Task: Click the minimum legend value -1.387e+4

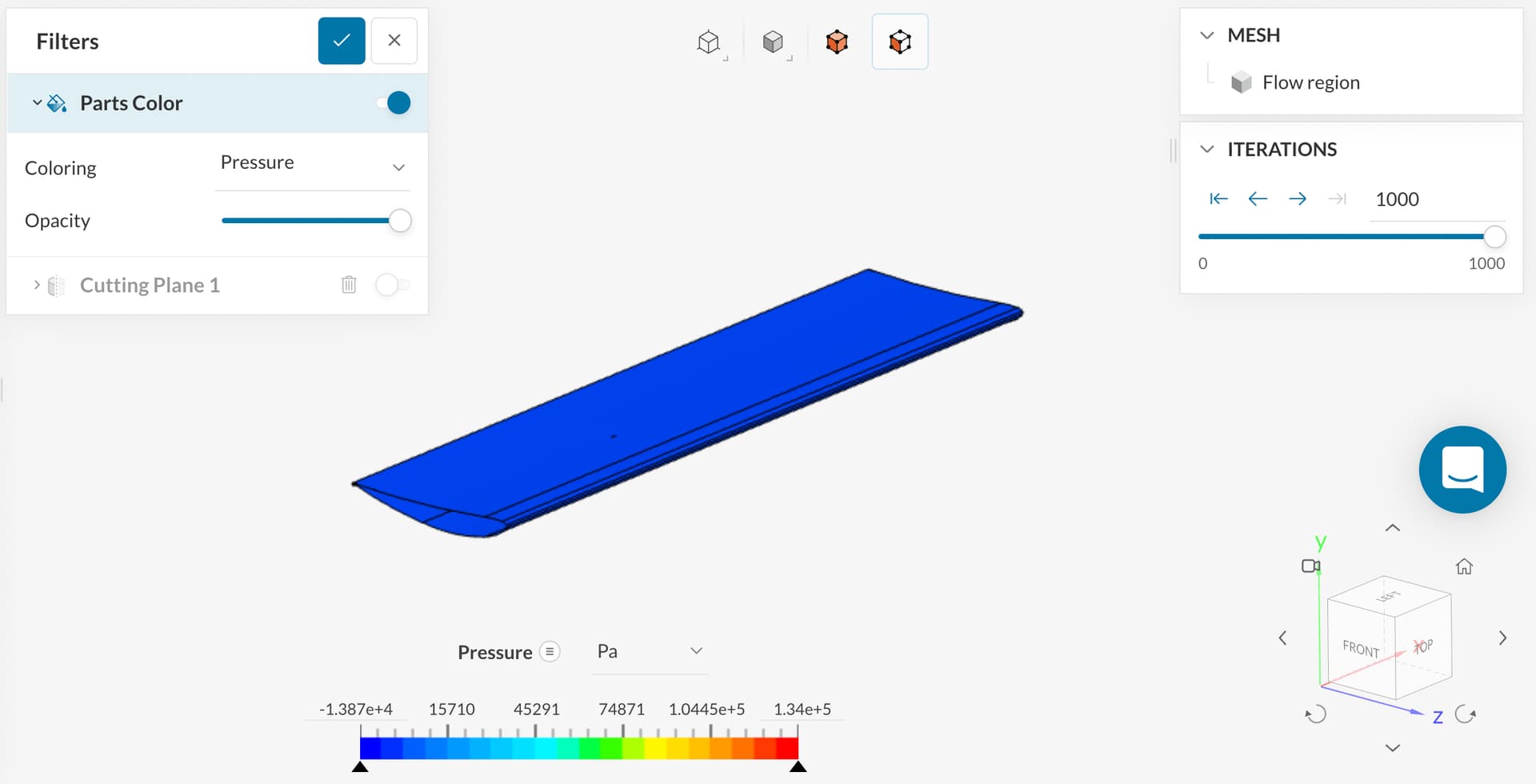Action: click(356, 709)
